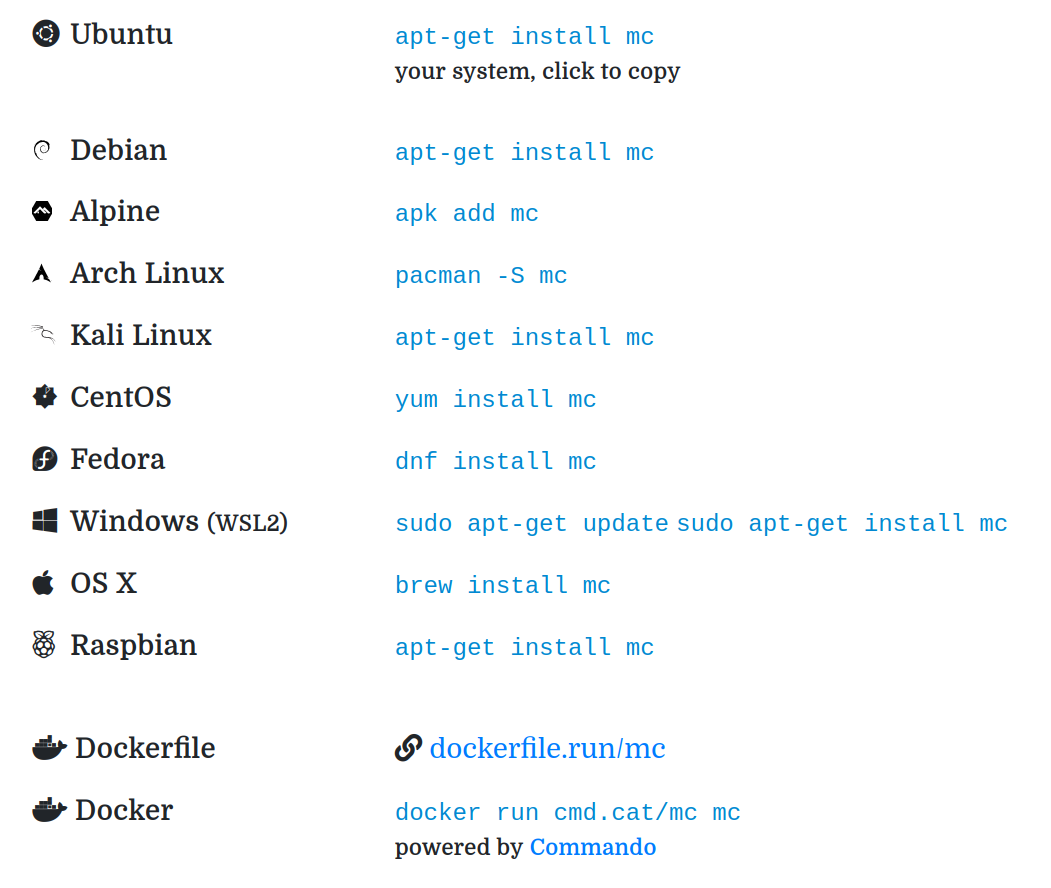Click the Windows logo icon
This screenshot has width=1051, height=888.
[x=45, y=521]
